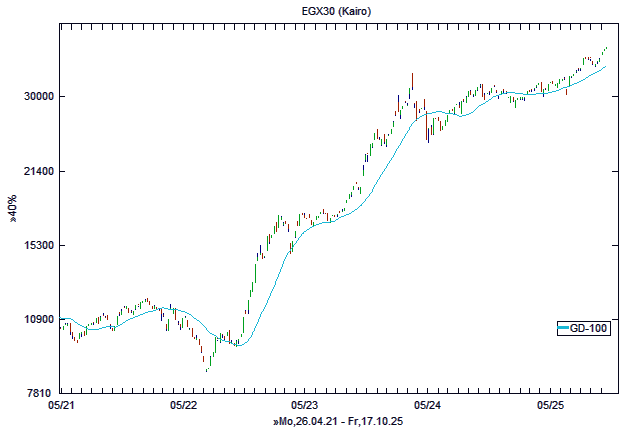Select the 21400 y-axis price label
The width and height of the screenshot is (630, 430).
pos(38,172)
